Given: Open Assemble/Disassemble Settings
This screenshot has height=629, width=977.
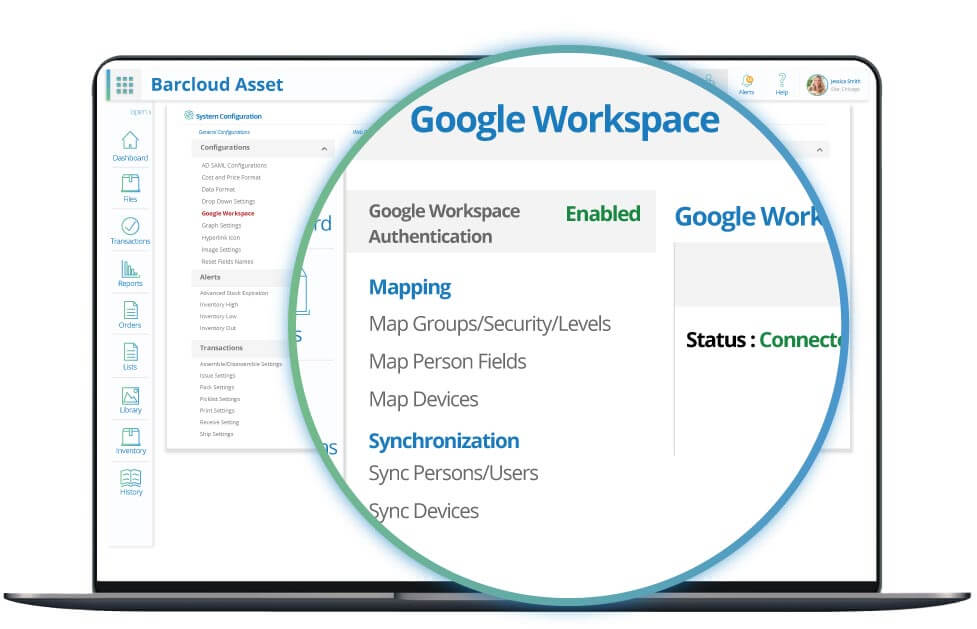Looking at the screenshot, I should coord(241,364).
